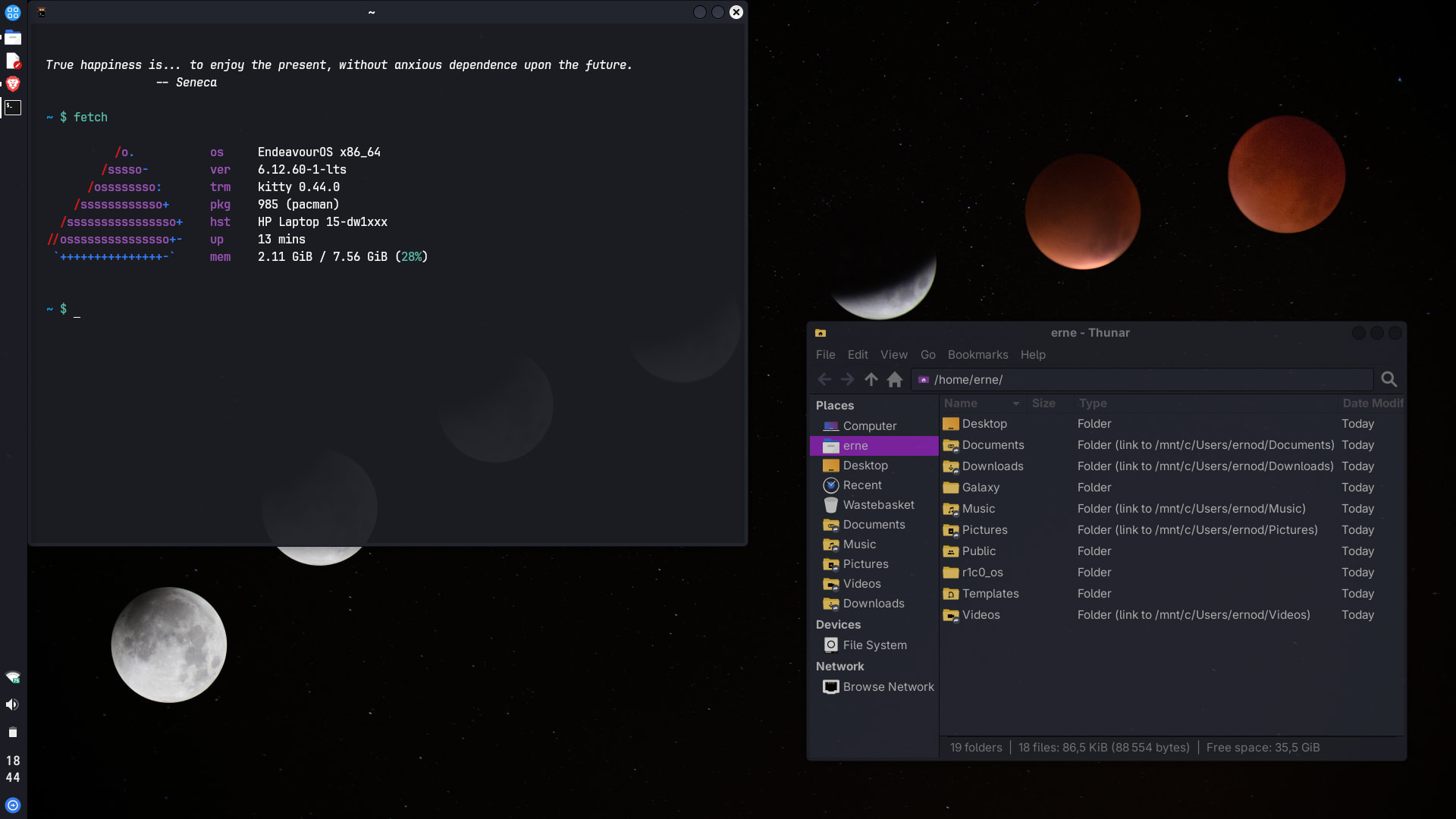Select the r1c0_os folder row
The height and width of the screenshot is (819, 1456).
coord(982,573)
